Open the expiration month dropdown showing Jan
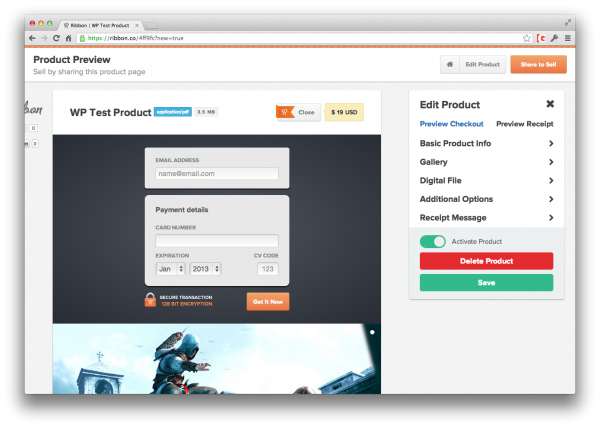The width and height of the screenshot is (600, 428). pyautogui.click(x=170, y=269)
